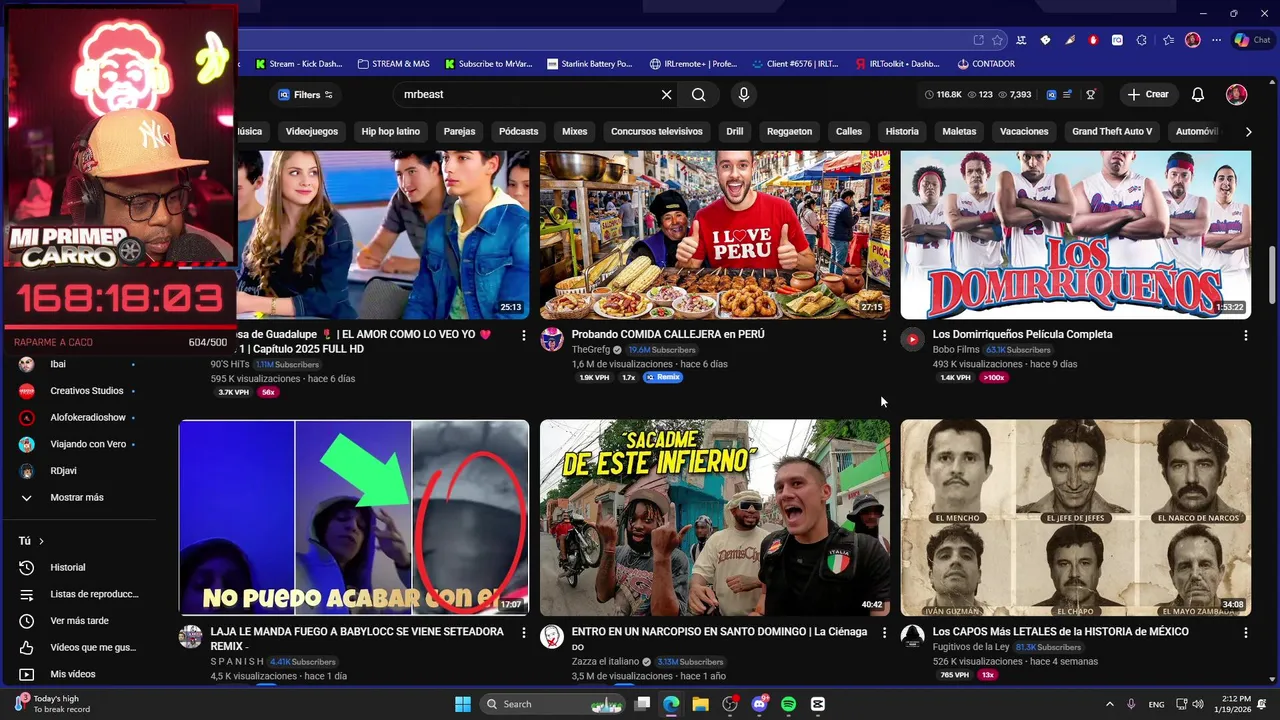Select the Vacaciones chip
1280x720 pixels.
coord(1024,132)
